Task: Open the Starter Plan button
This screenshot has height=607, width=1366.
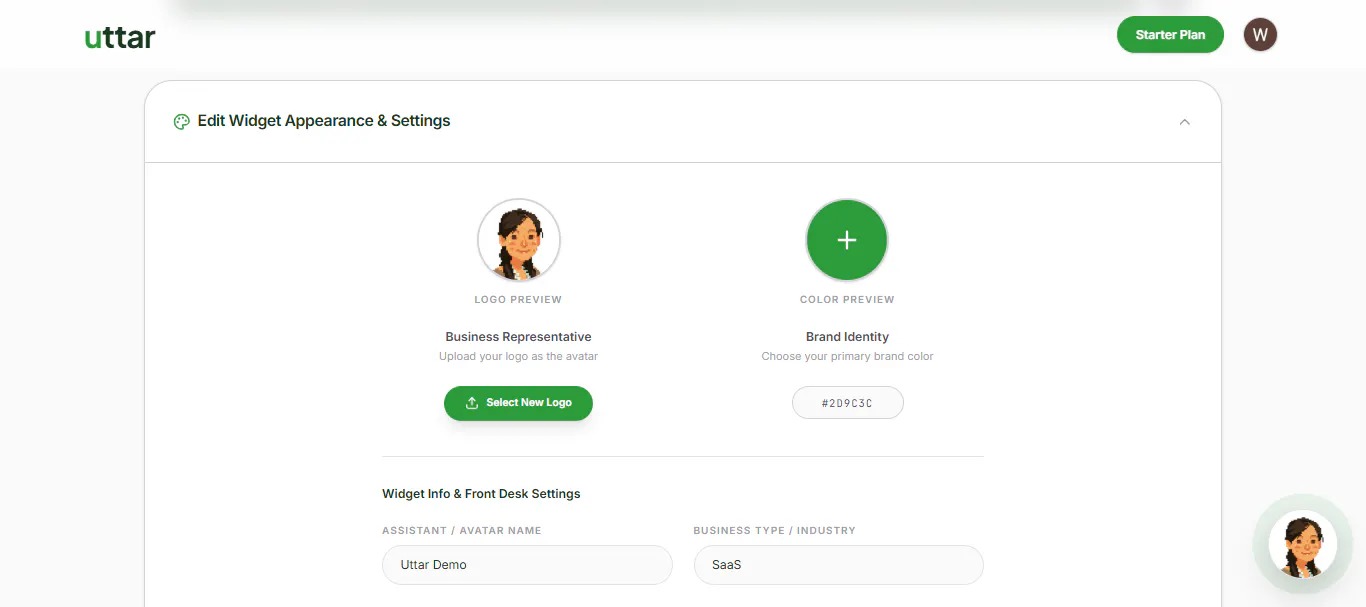Action: coord(1170,35)
